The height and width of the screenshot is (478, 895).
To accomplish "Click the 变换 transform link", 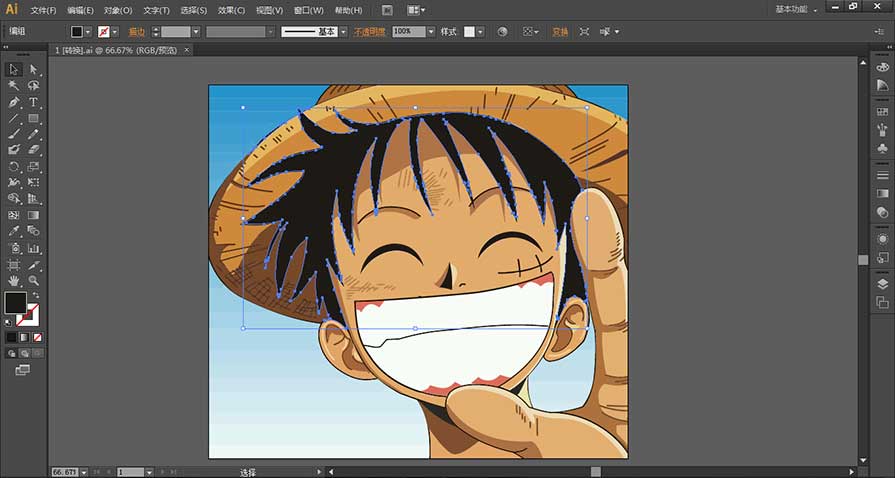I will [x=560, y=32].
